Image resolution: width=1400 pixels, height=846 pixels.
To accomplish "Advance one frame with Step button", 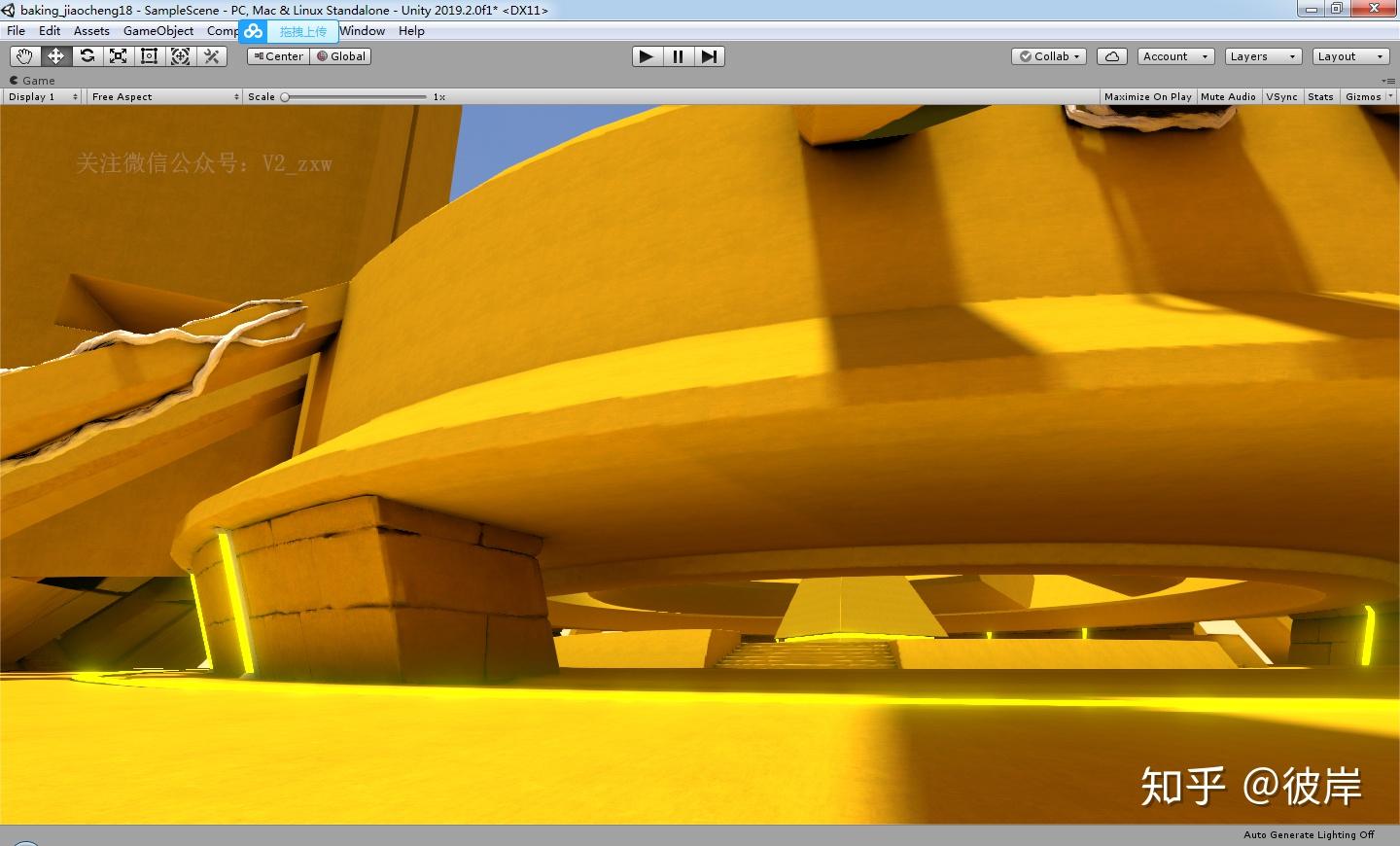I will click(709, 56).
